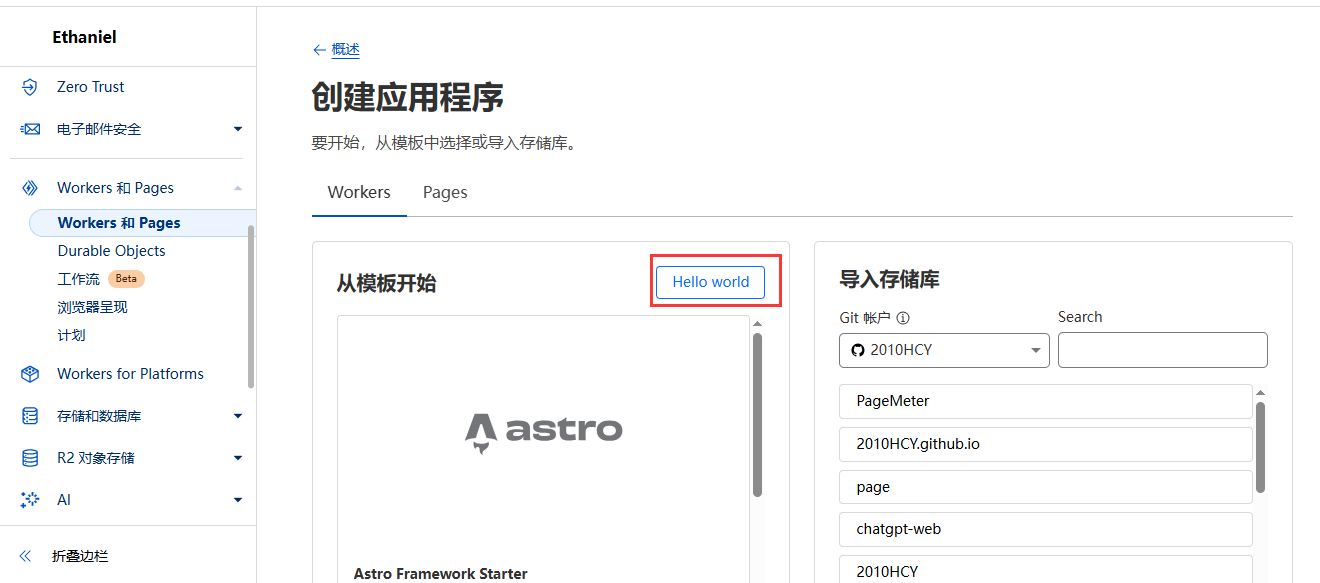Collapse the sidebar with double-chevron icon
Screen dimensions: 1320x583
click(x=26, y=556)
